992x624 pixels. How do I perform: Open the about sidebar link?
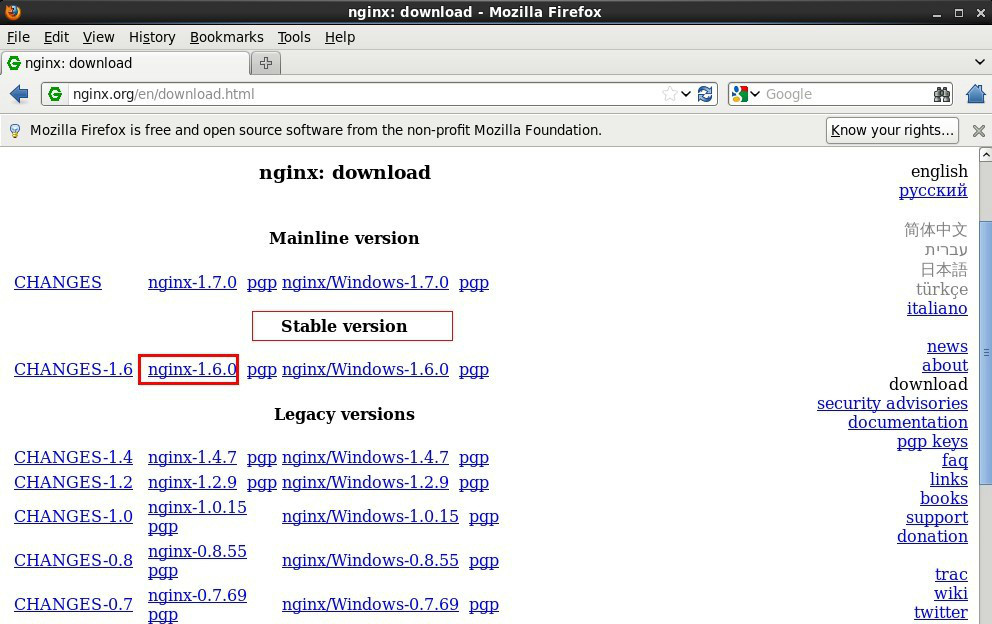pos(945,365)
